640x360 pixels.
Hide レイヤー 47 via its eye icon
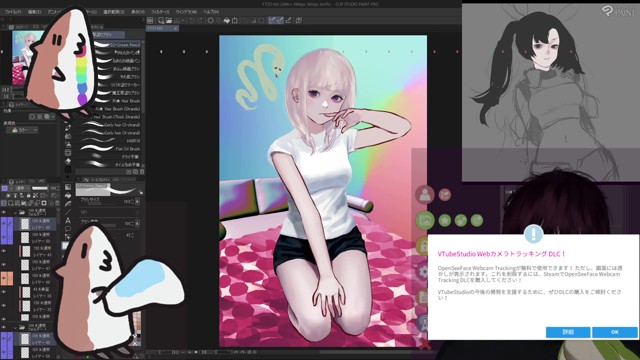click(x=4, y=264)
